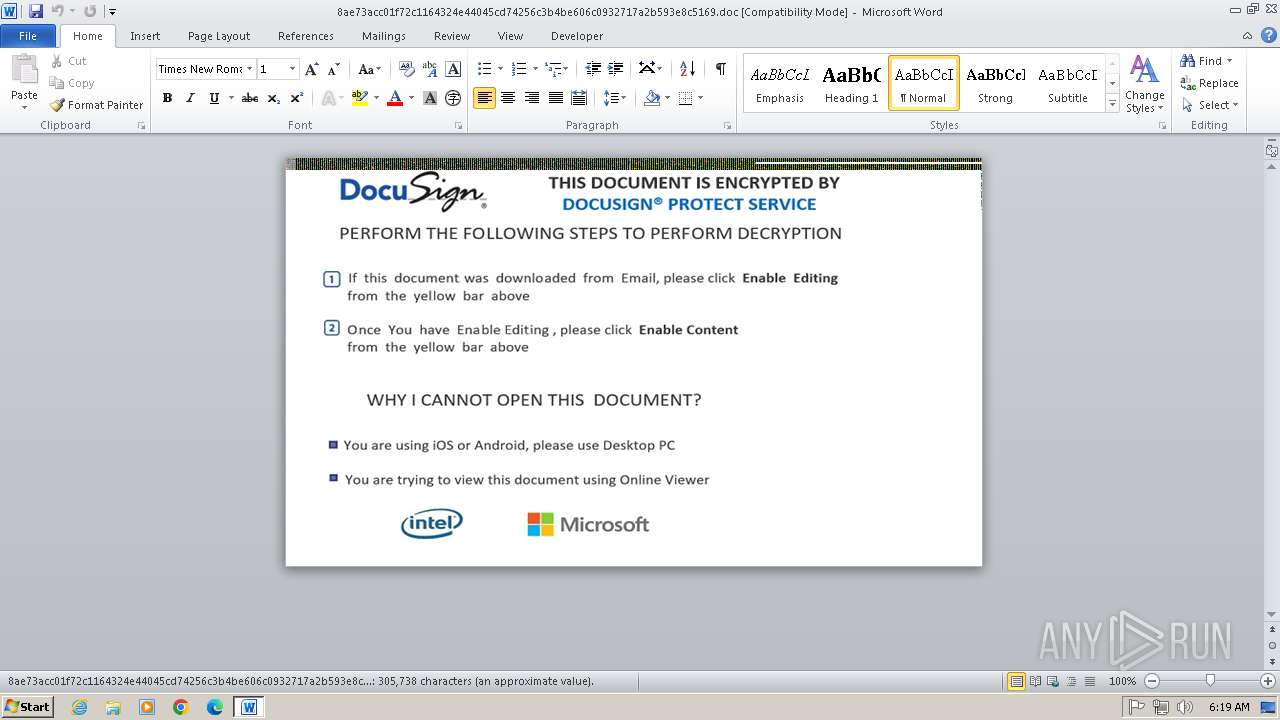Open Change Case dropdown
The image size is (1280, 720).
click(x=368, y=69)
